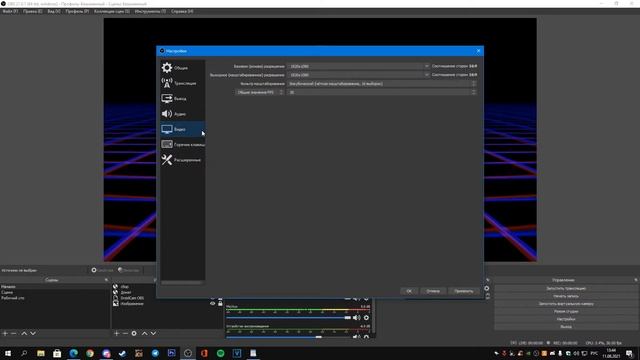This screenshot has height=360, width=640.
Task: Open the Windows Start menu
Action: click(8, 353)
